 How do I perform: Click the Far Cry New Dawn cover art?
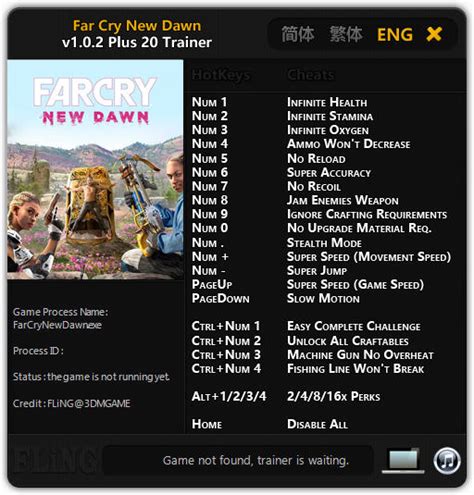point(95,169)
